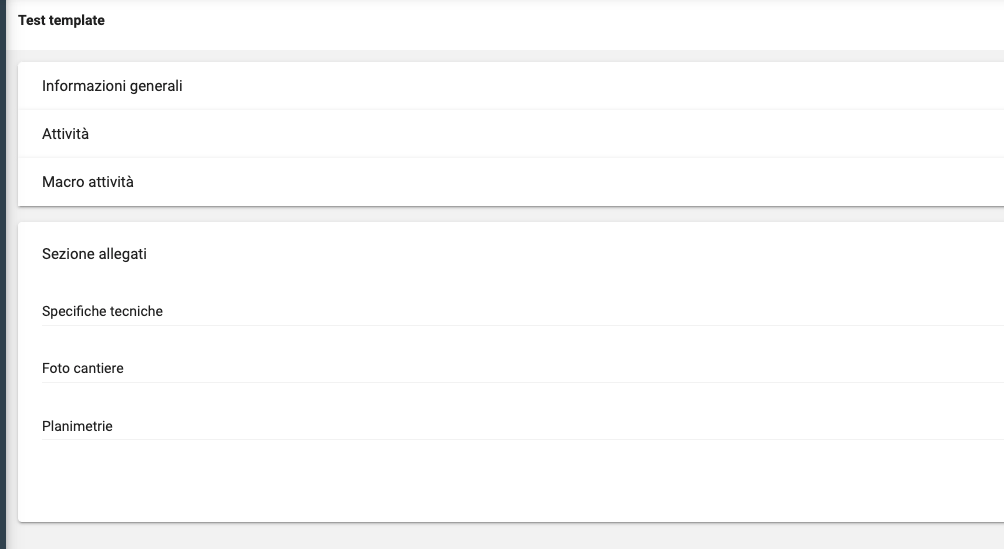
Task: Click the gray gap between the two cards
Action: click(x=500, y=214)
